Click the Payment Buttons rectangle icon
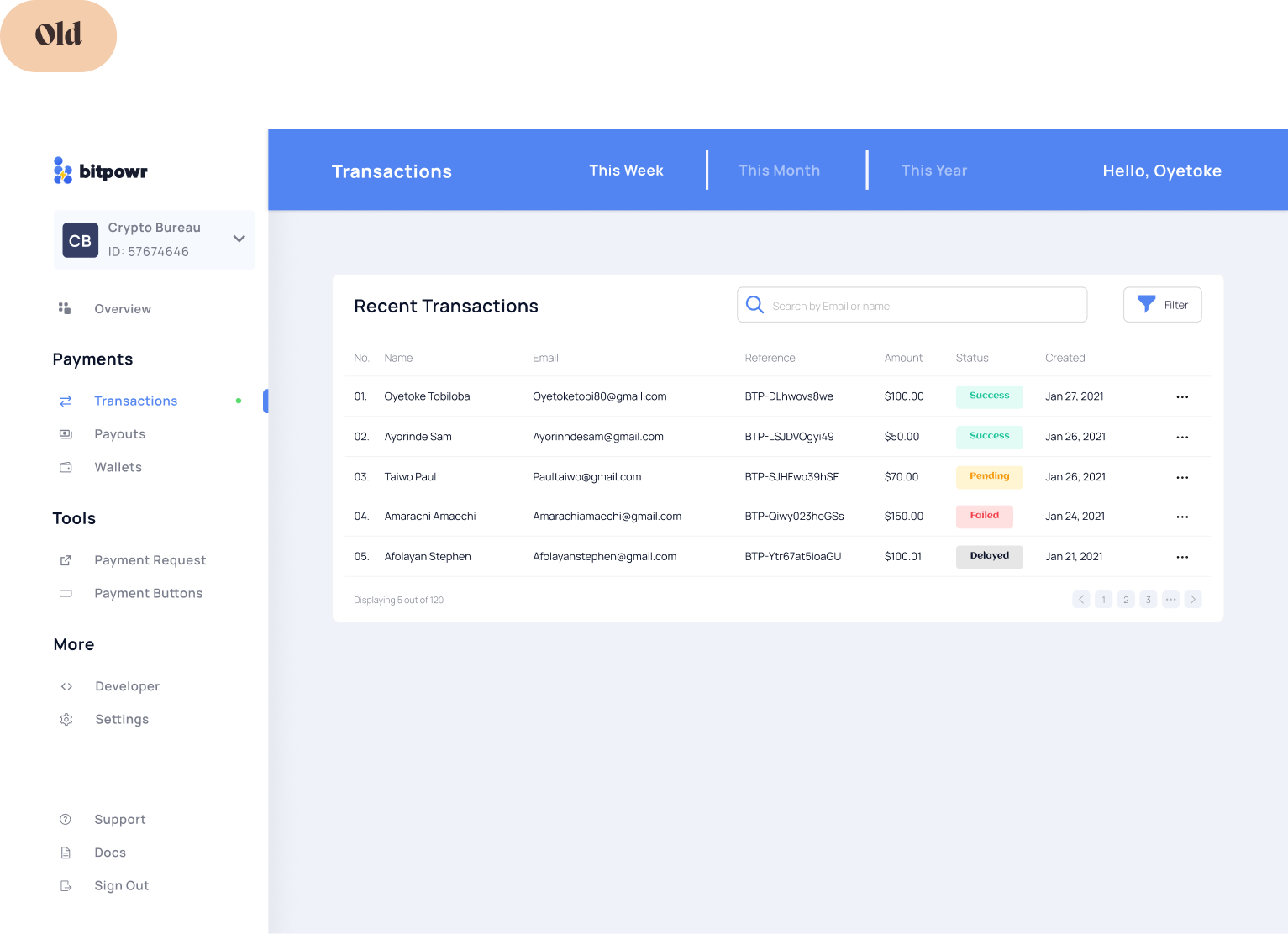Viewport: 1288px width, 934px height. (66, 593)
